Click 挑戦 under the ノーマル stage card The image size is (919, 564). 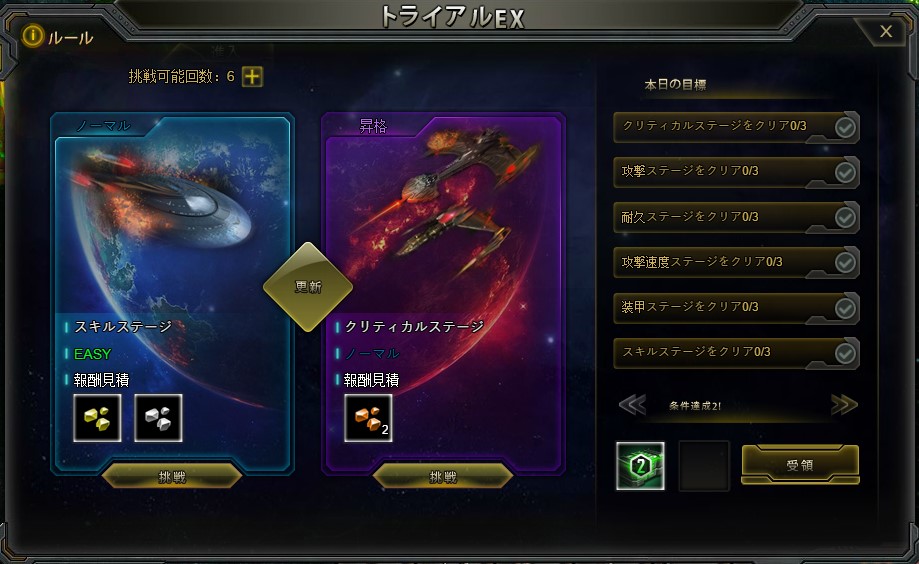(x=172, y=476)
